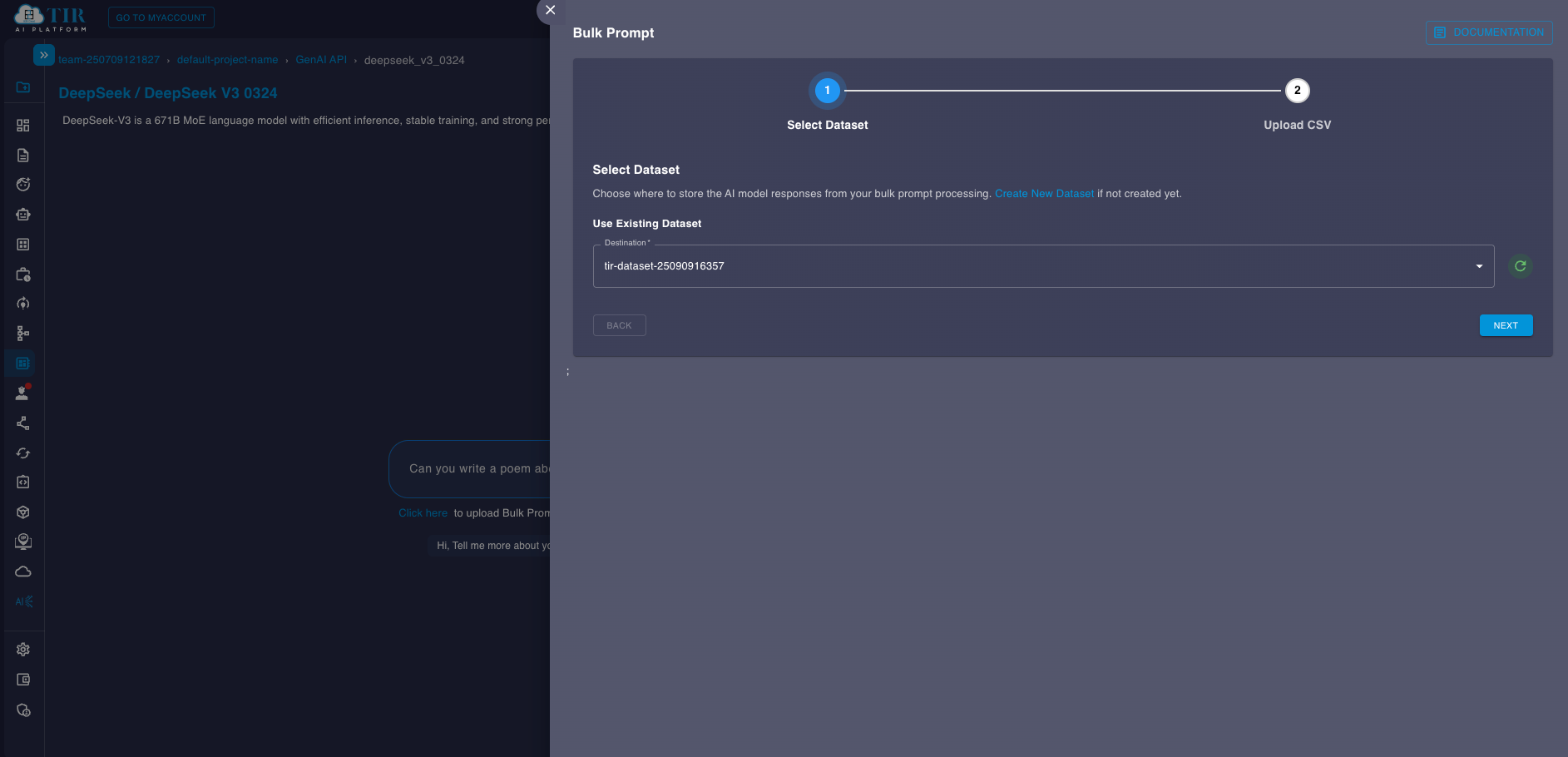Open the settings gear in sidebar
This screenshot has height=757, width=1568.
pos(23,650)
